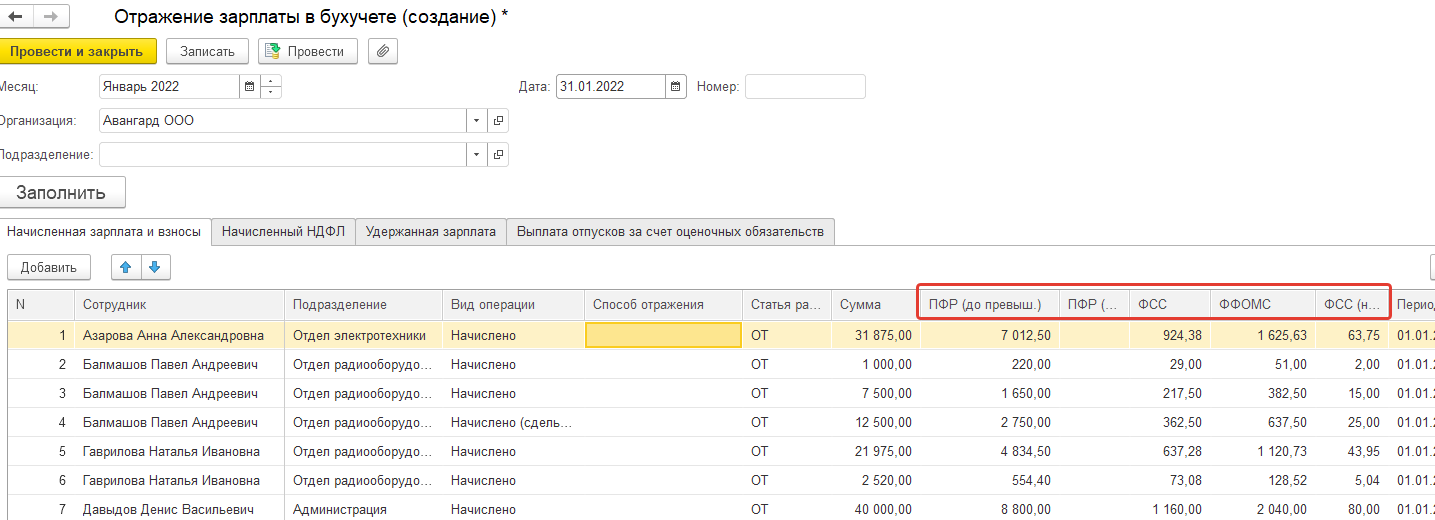Viewport: 1435px width, 520px height.
Task: Click the 1 120,73 ФФОМС cell
Action: (1263, 452)
